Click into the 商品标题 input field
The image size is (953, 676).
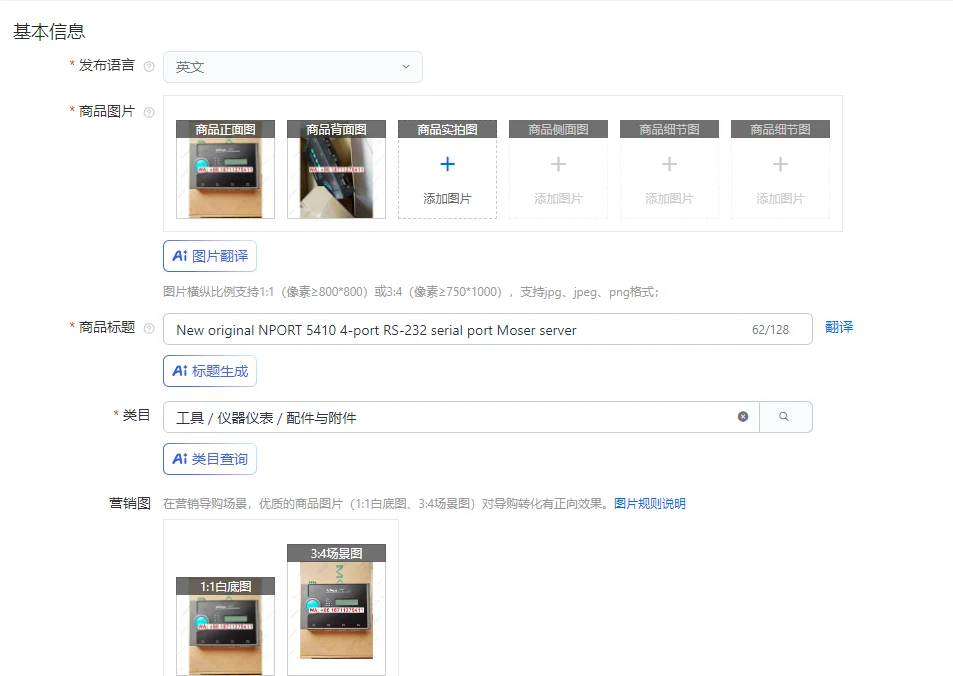coord(487,329)
